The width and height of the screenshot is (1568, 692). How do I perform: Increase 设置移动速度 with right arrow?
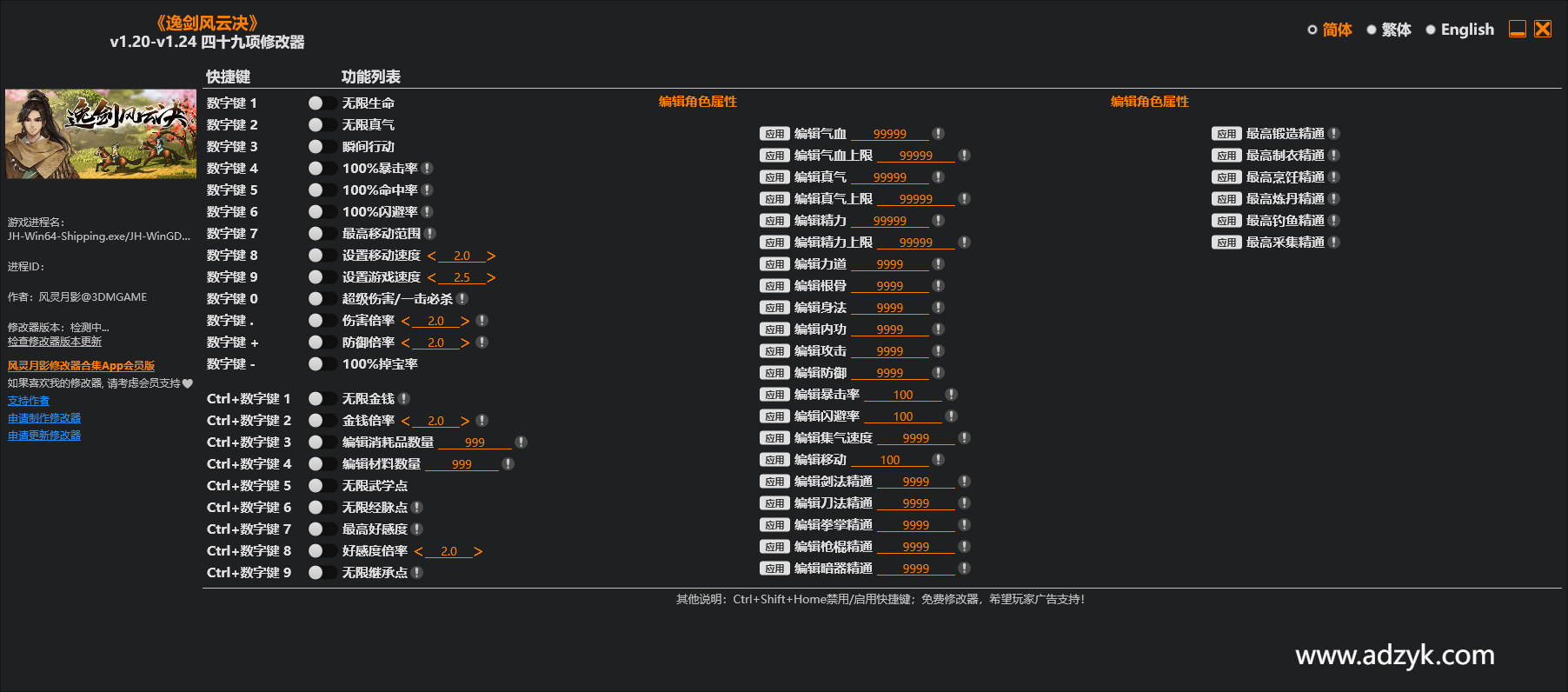coord(491,256)
